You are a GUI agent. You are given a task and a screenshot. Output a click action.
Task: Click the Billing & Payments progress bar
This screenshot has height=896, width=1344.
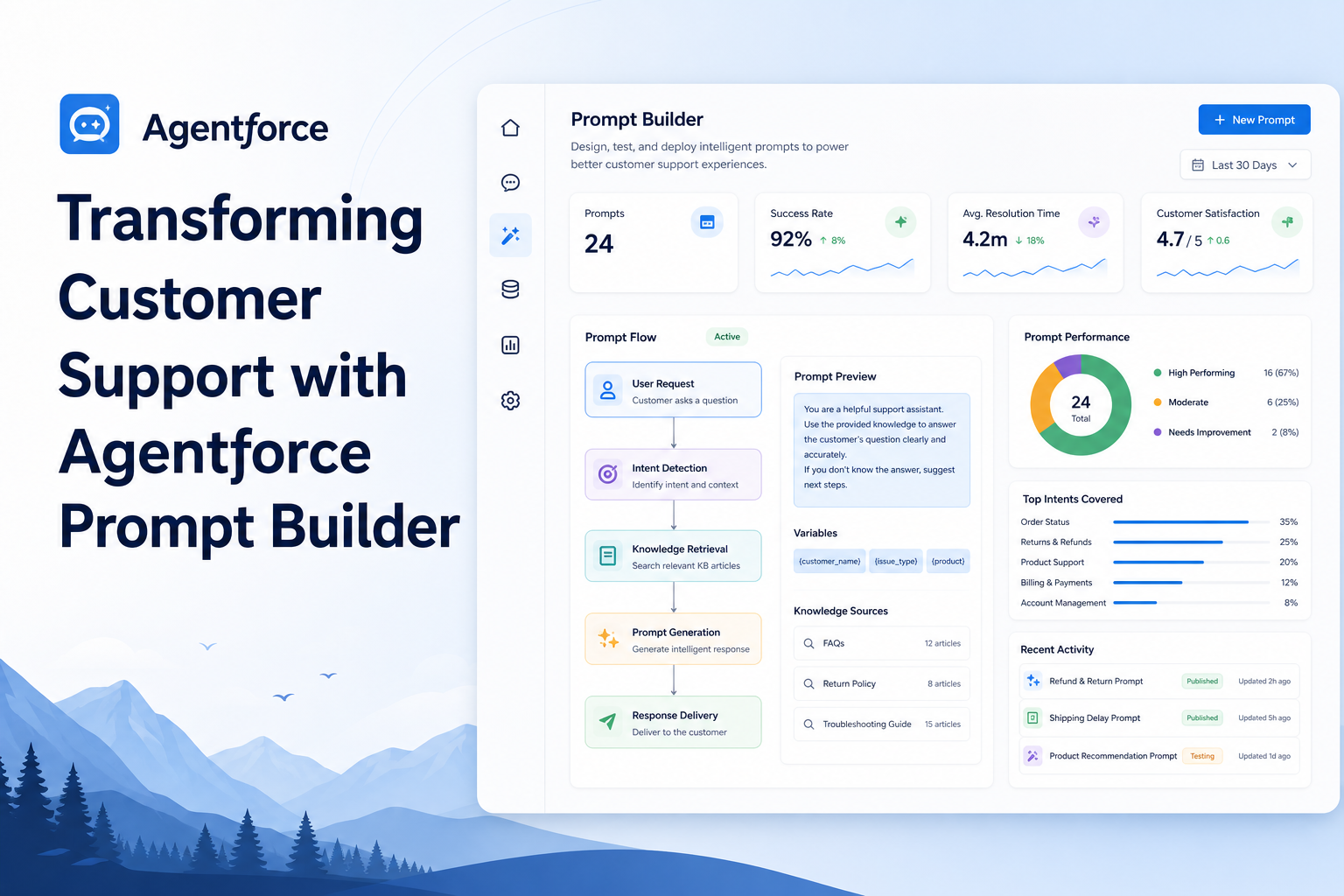1192,583
